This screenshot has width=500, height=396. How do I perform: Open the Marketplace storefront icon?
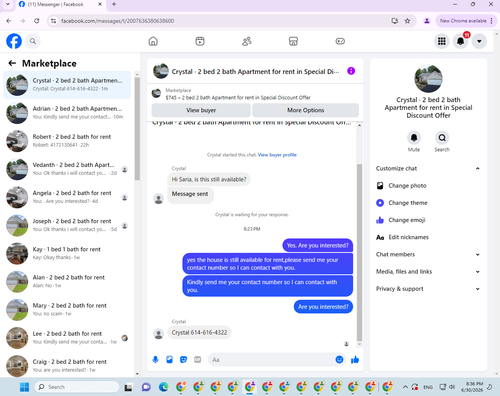[293, 41]
